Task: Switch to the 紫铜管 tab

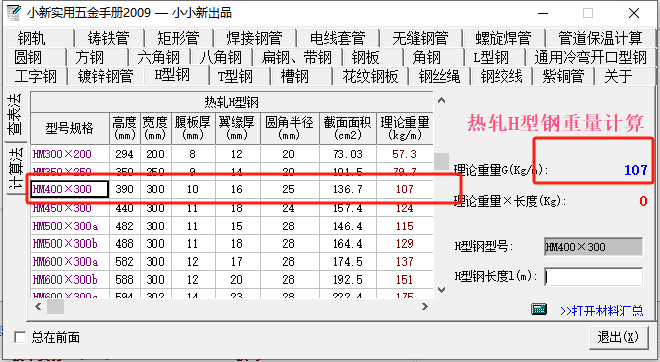Action: 563,76
